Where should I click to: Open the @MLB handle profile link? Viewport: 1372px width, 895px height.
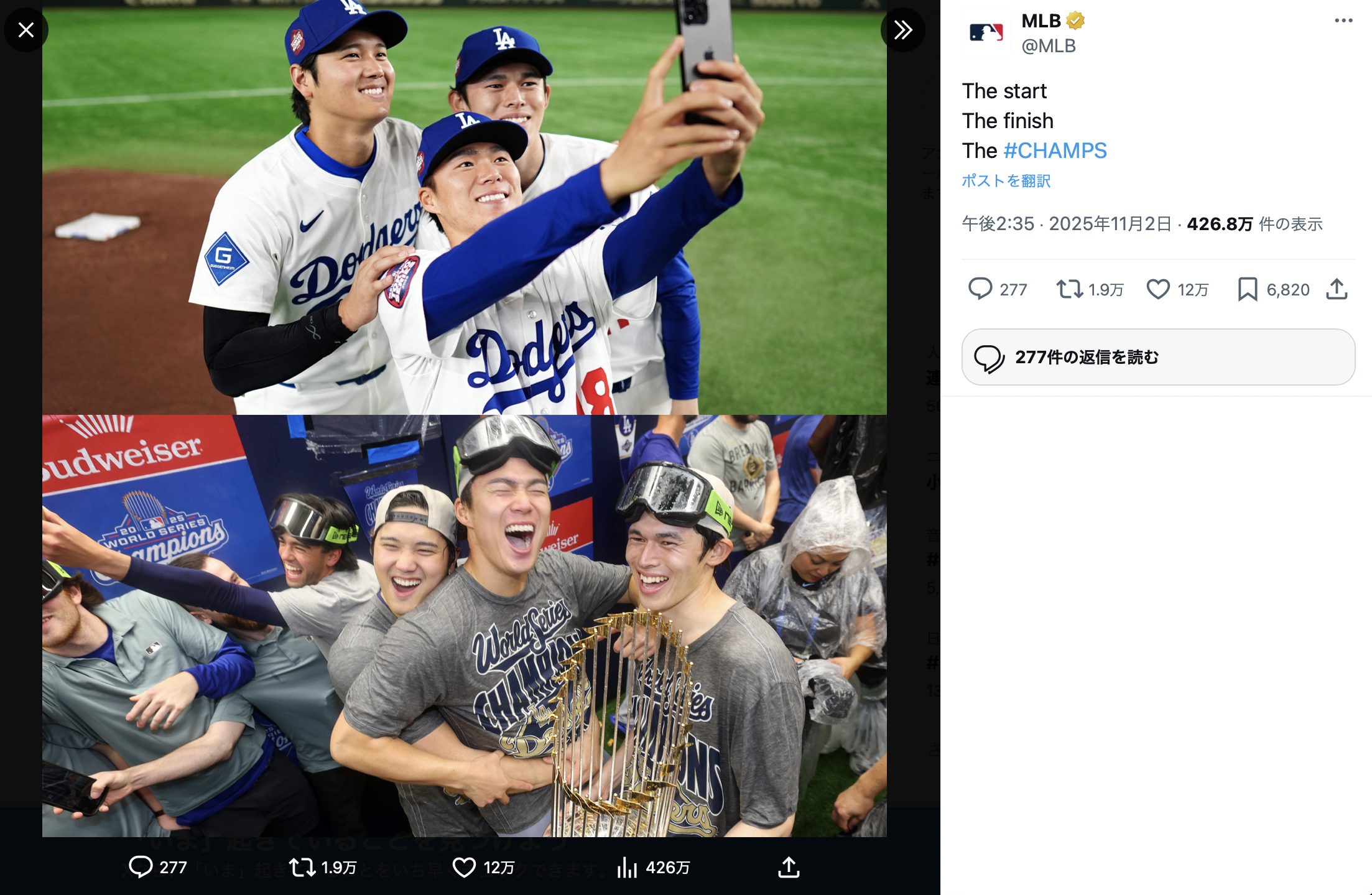pyautogui.click(x=1049, y=46)
